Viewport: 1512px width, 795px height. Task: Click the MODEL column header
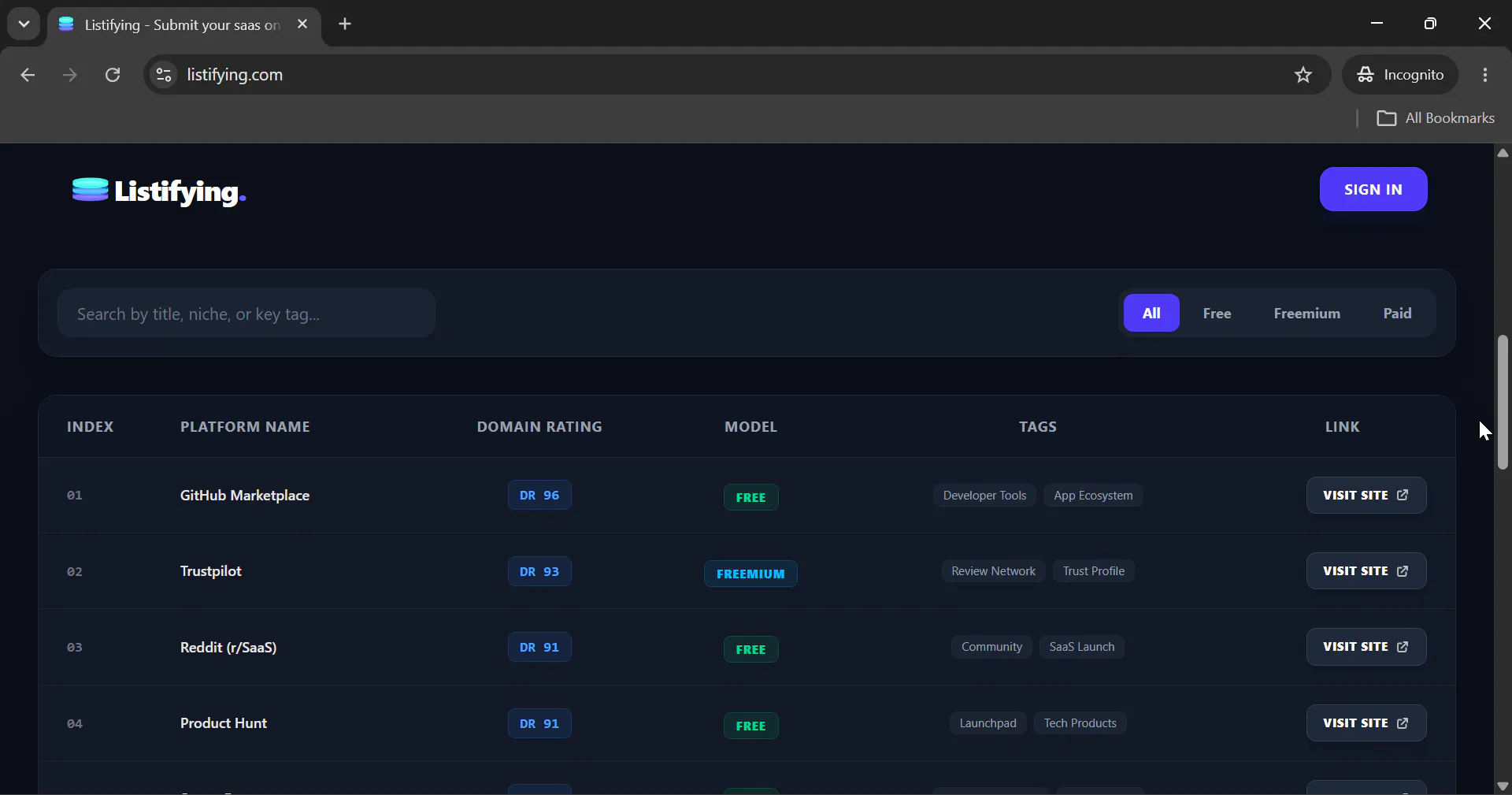click(x=750, y=426)
